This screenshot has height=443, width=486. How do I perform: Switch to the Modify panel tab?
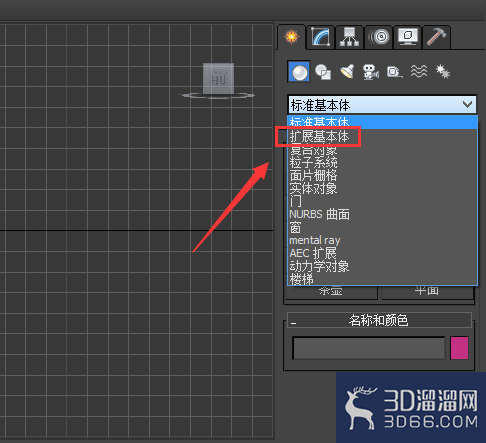coord(320,37)
